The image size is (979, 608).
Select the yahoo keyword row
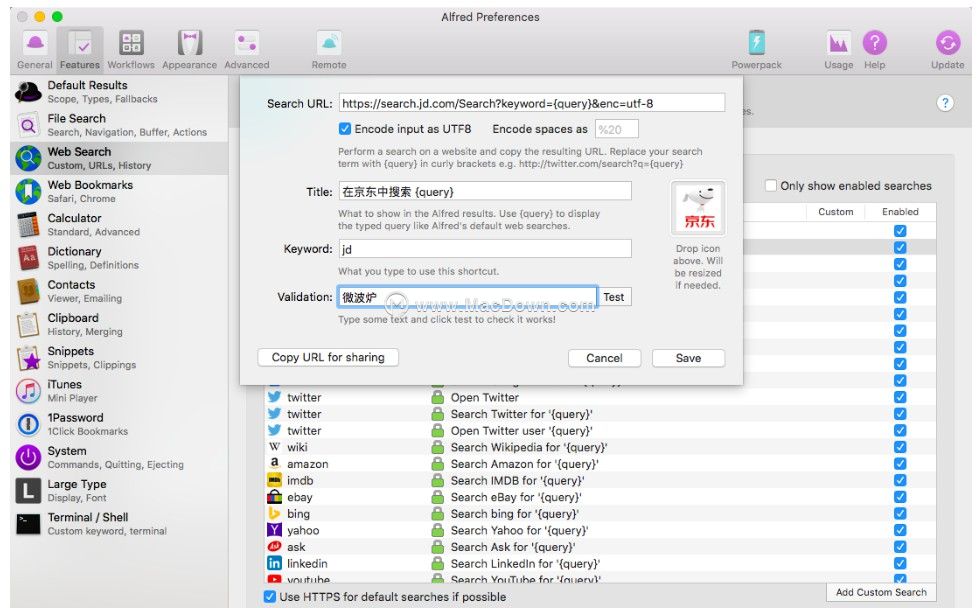600,530
